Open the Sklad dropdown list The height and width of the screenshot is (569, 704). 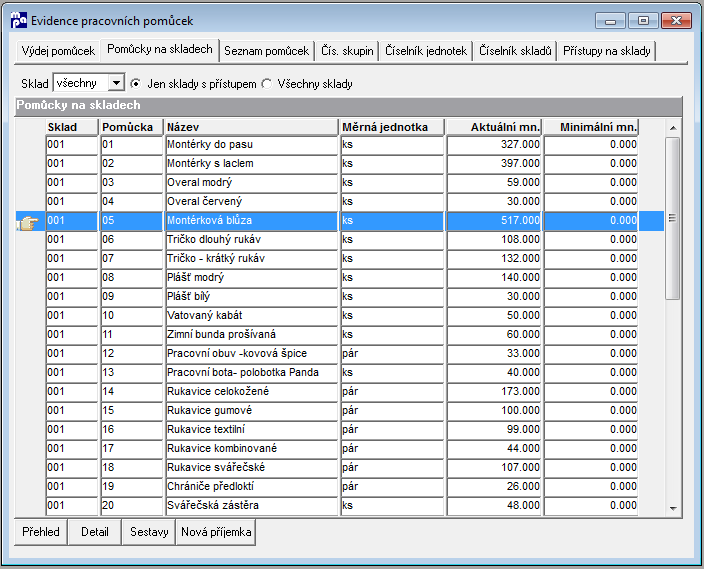click(116, 83)
